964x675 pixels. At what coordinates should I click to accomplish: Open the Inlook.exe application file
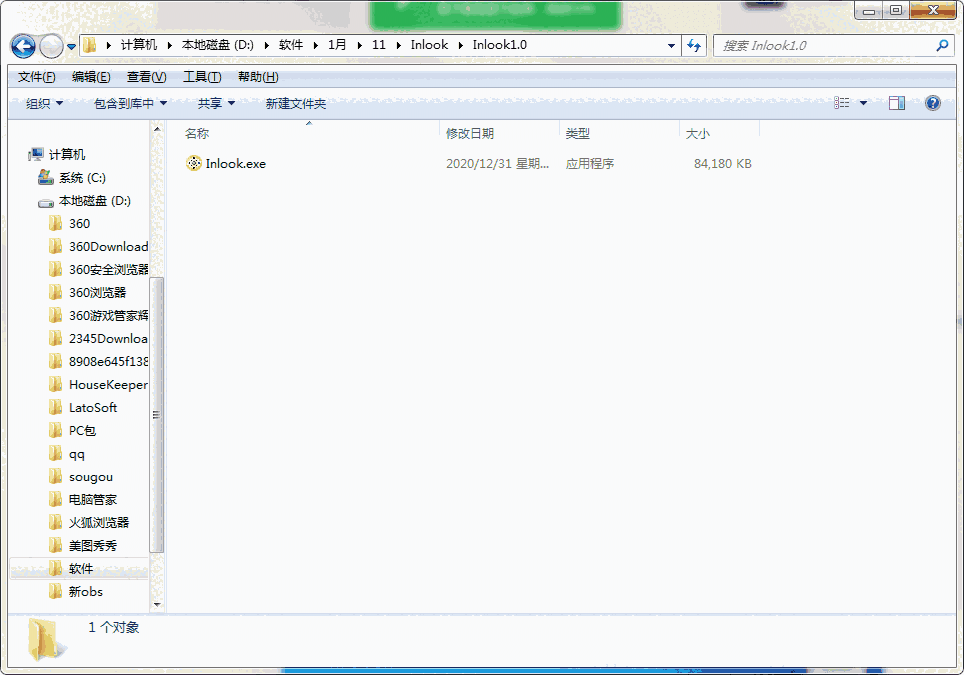[x=235, y=164]
